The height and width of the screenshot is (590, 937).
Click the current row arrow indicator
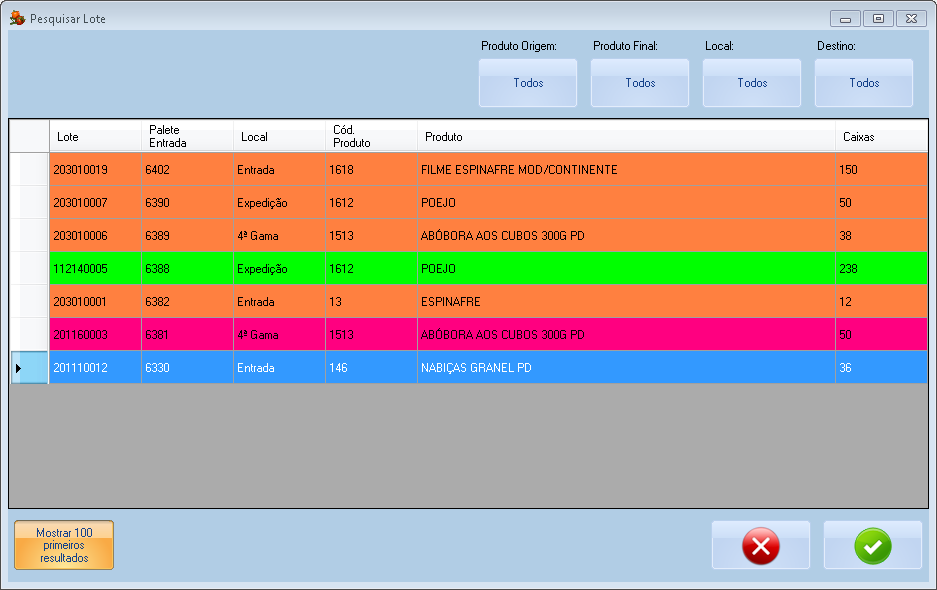click(x=18, y=368)
